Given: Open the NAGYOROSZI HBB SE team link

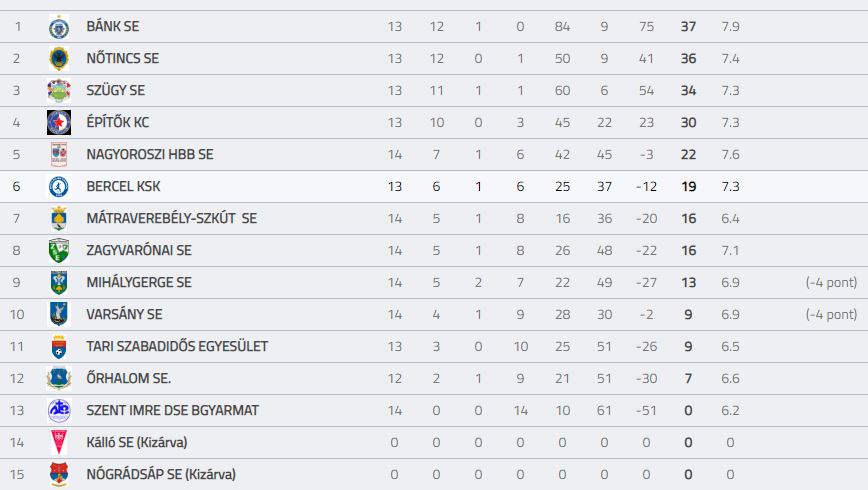Looking at the screenshot, I should (150, 154).
